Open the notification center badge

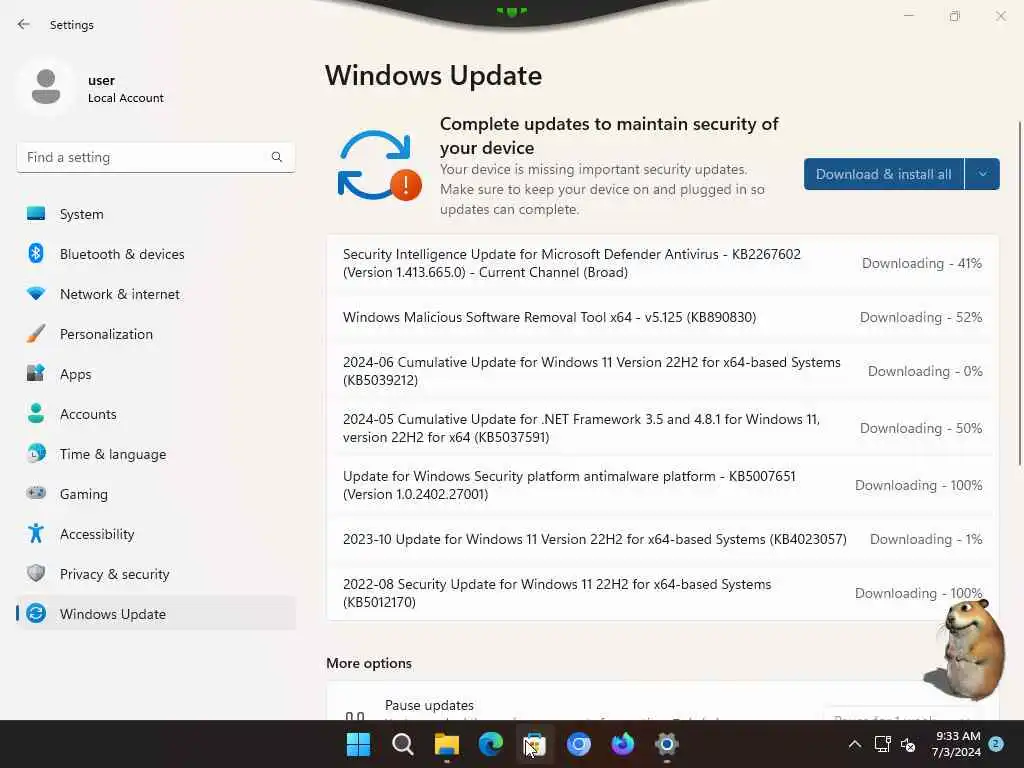(996, 744)
